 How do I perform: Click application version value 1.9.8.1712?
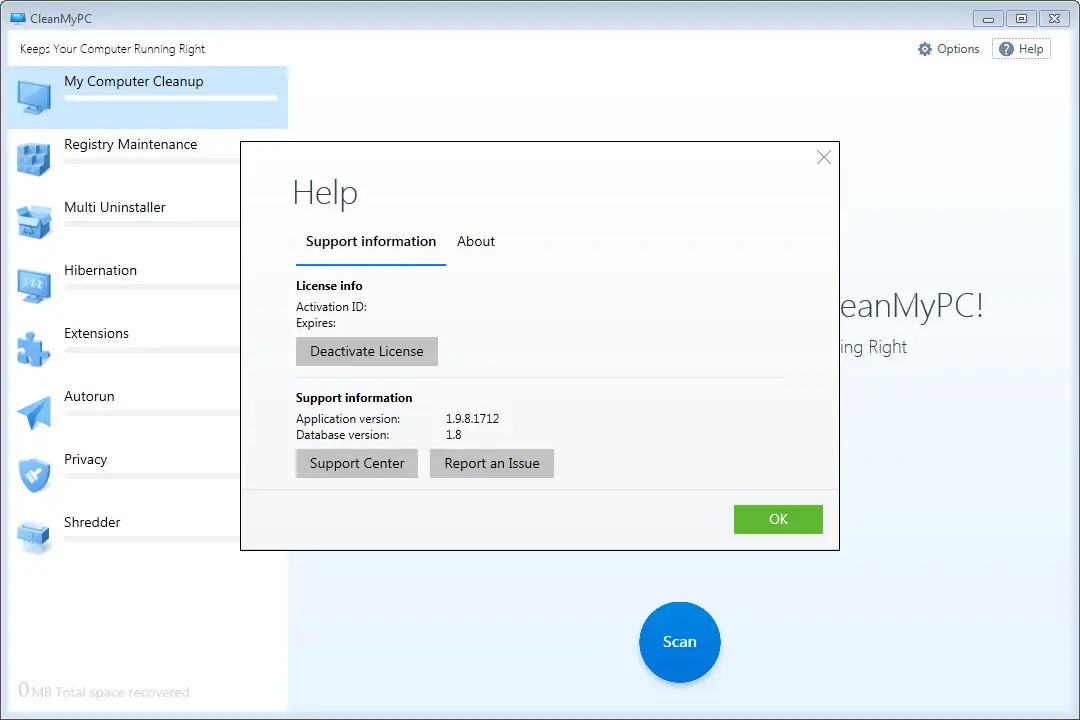472,419
